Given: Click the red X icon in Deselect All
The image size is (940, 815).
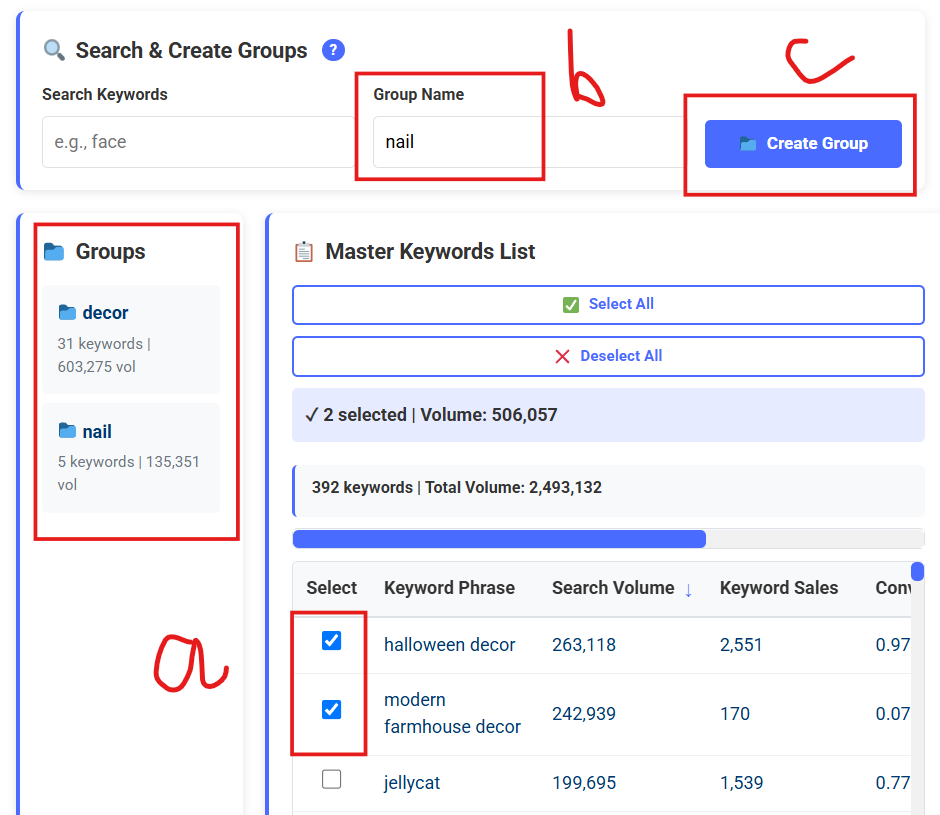Looking at the screenshot, I should pyautogui.click(x=562, y=357).
